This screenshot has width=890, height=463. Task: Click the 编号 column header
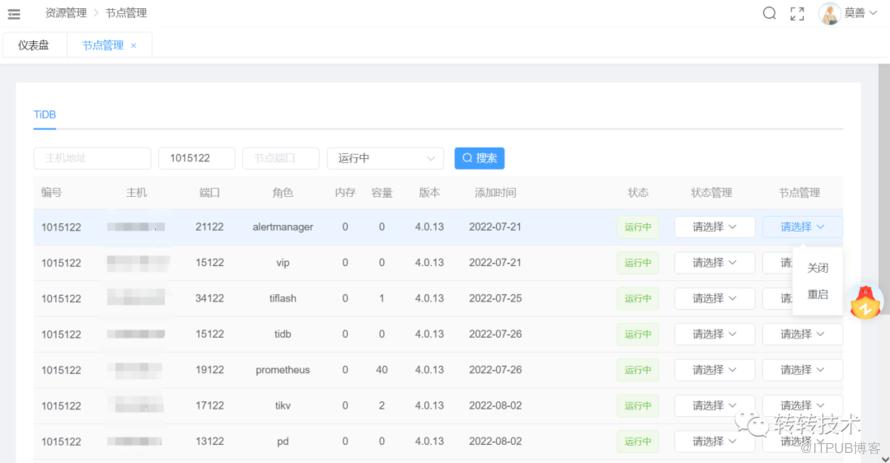tap(51, 193)
